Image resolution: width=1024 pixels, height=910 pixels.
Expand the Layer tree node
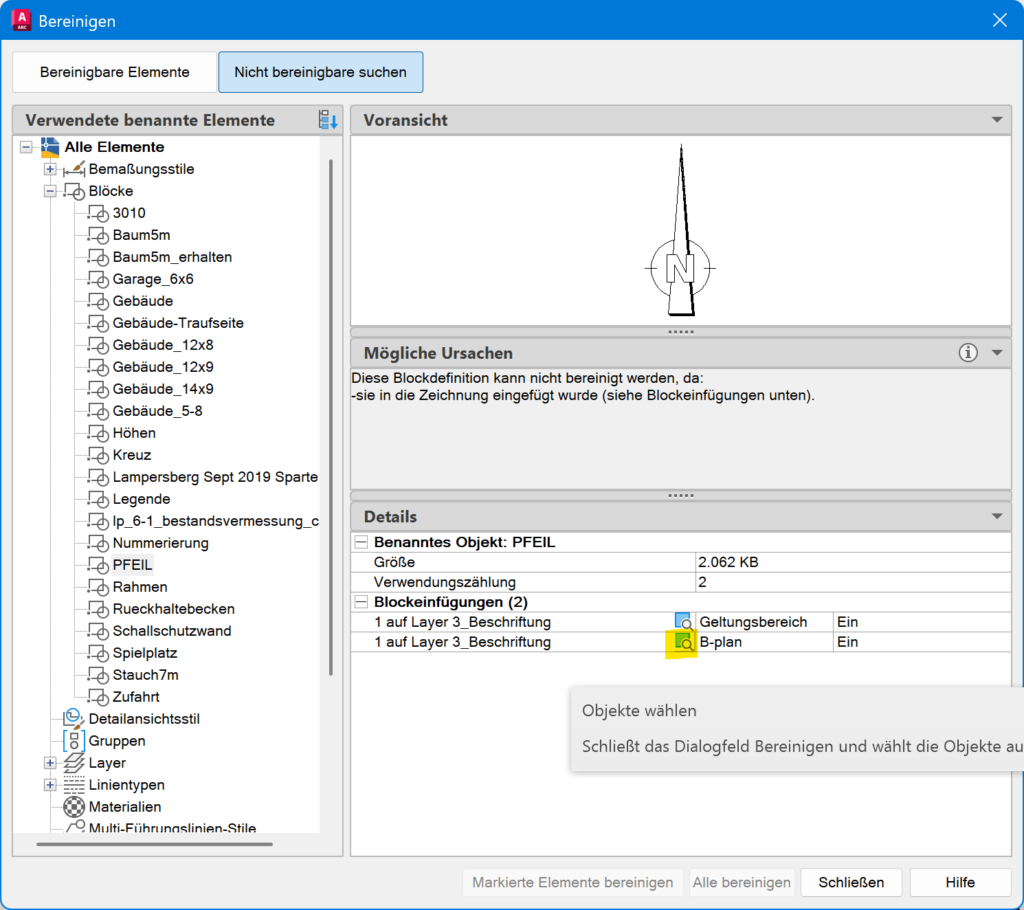tap(50, 763)
